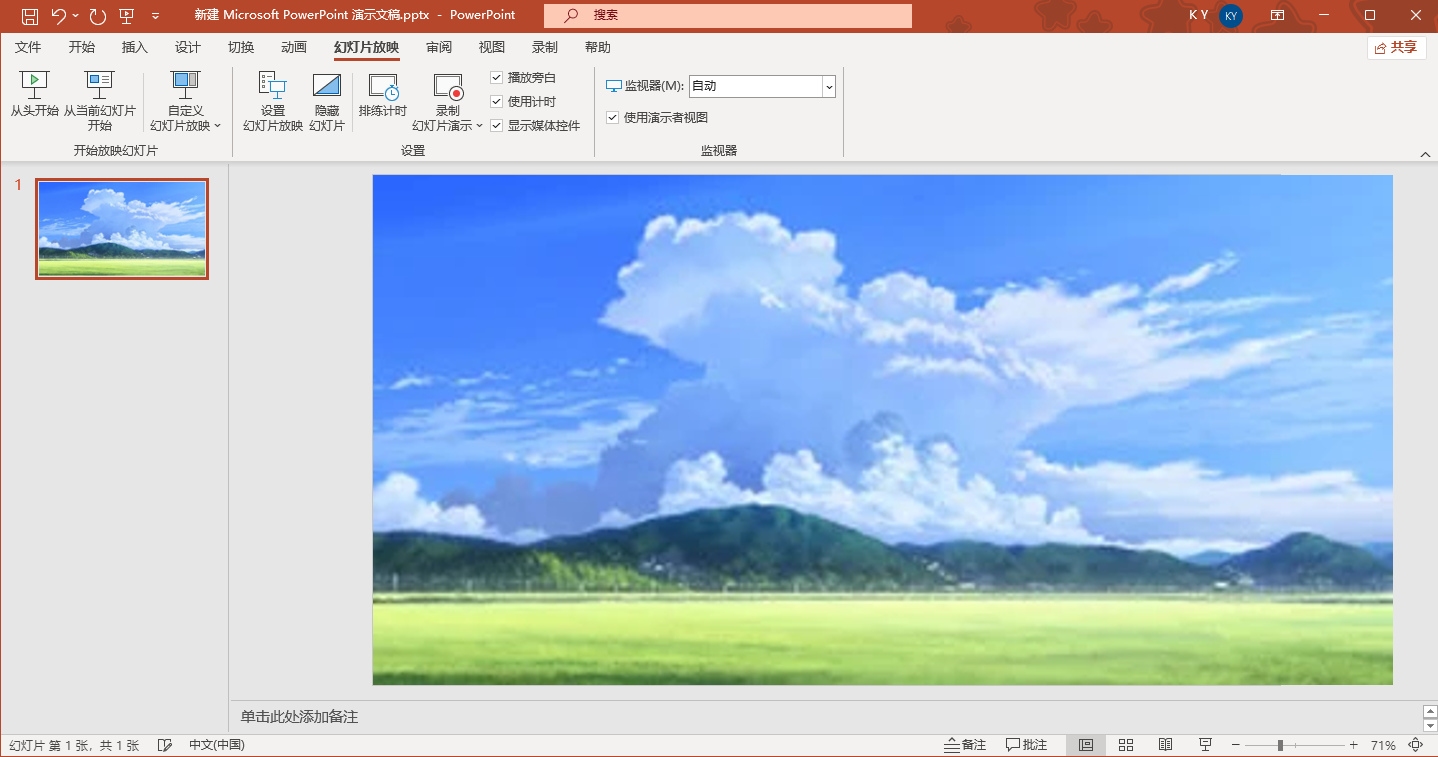Open the KY account avatar
The width and height of the screenshot is (1438, 757).
click(x=1231, y=16)
